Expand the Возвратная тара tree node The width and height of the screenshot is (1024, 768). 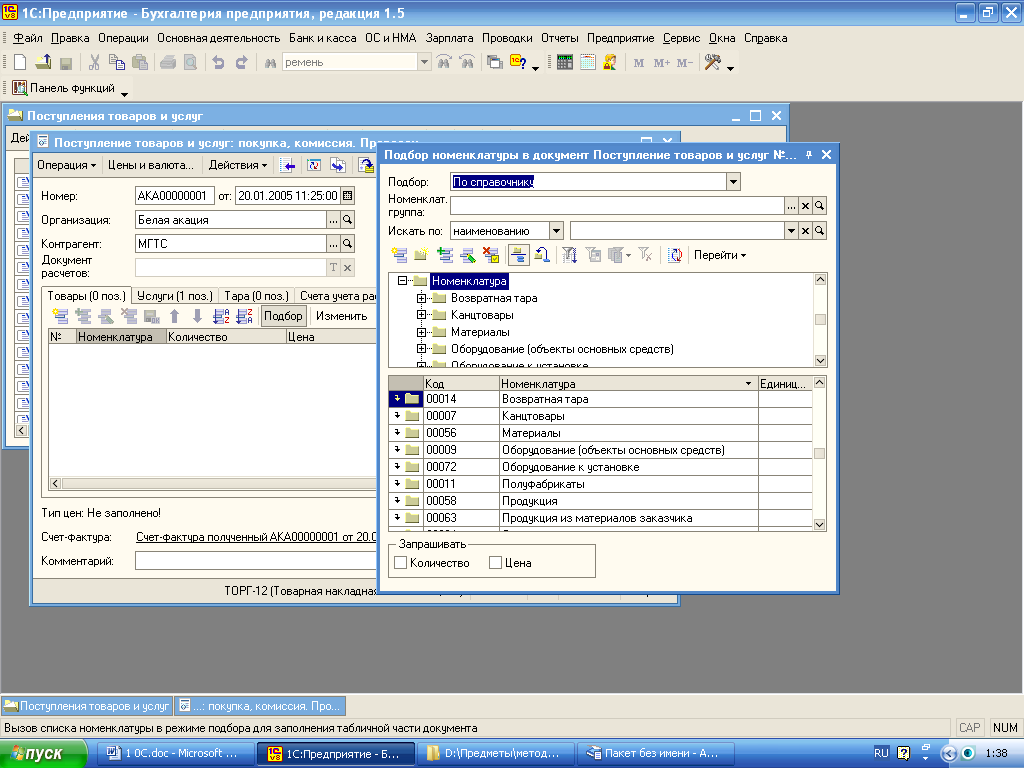[x=421, y=298]
